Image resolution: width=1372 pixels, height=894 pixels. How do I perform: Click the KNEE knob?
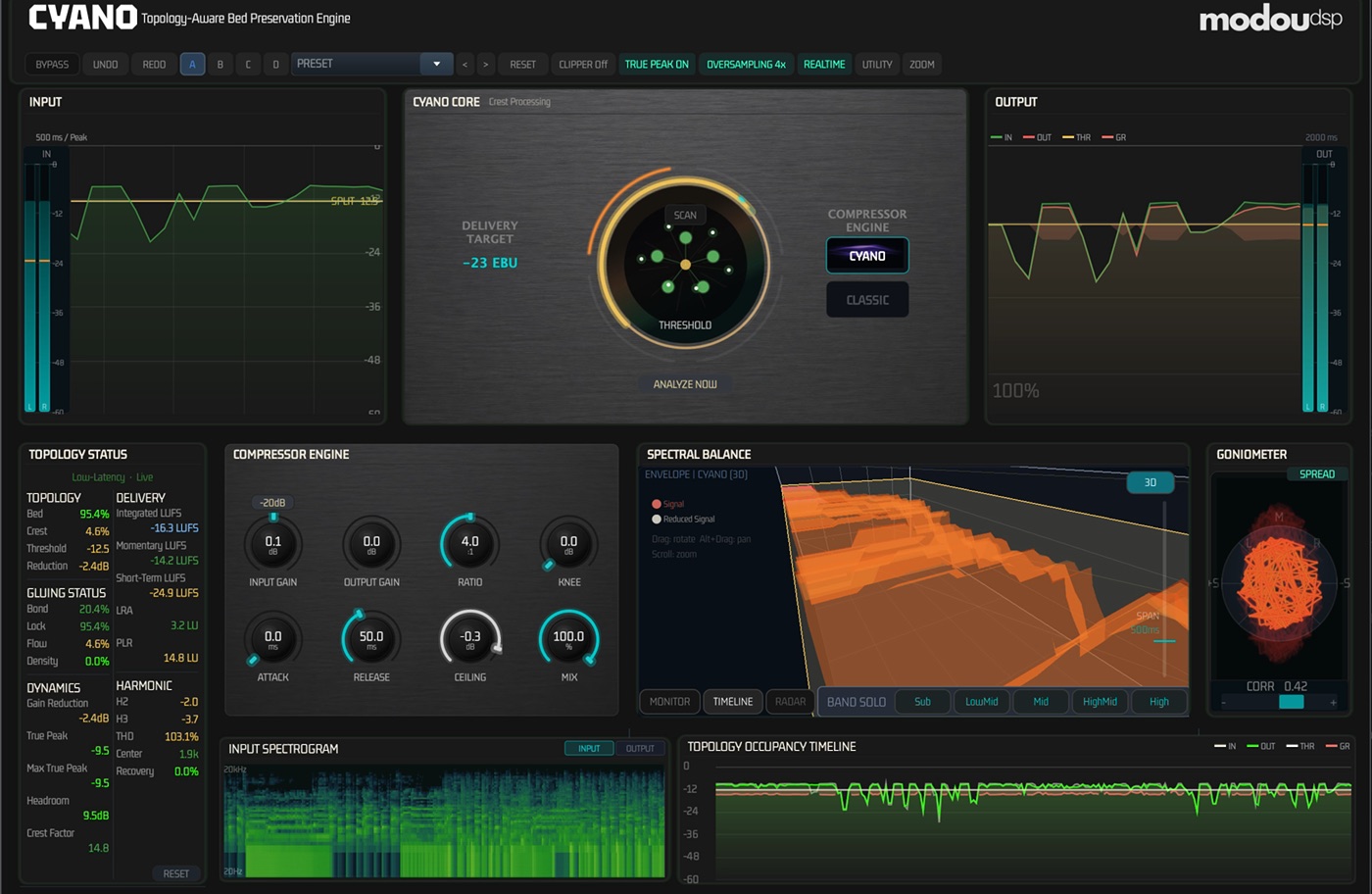pyautogui.click(x=568, y=544)
